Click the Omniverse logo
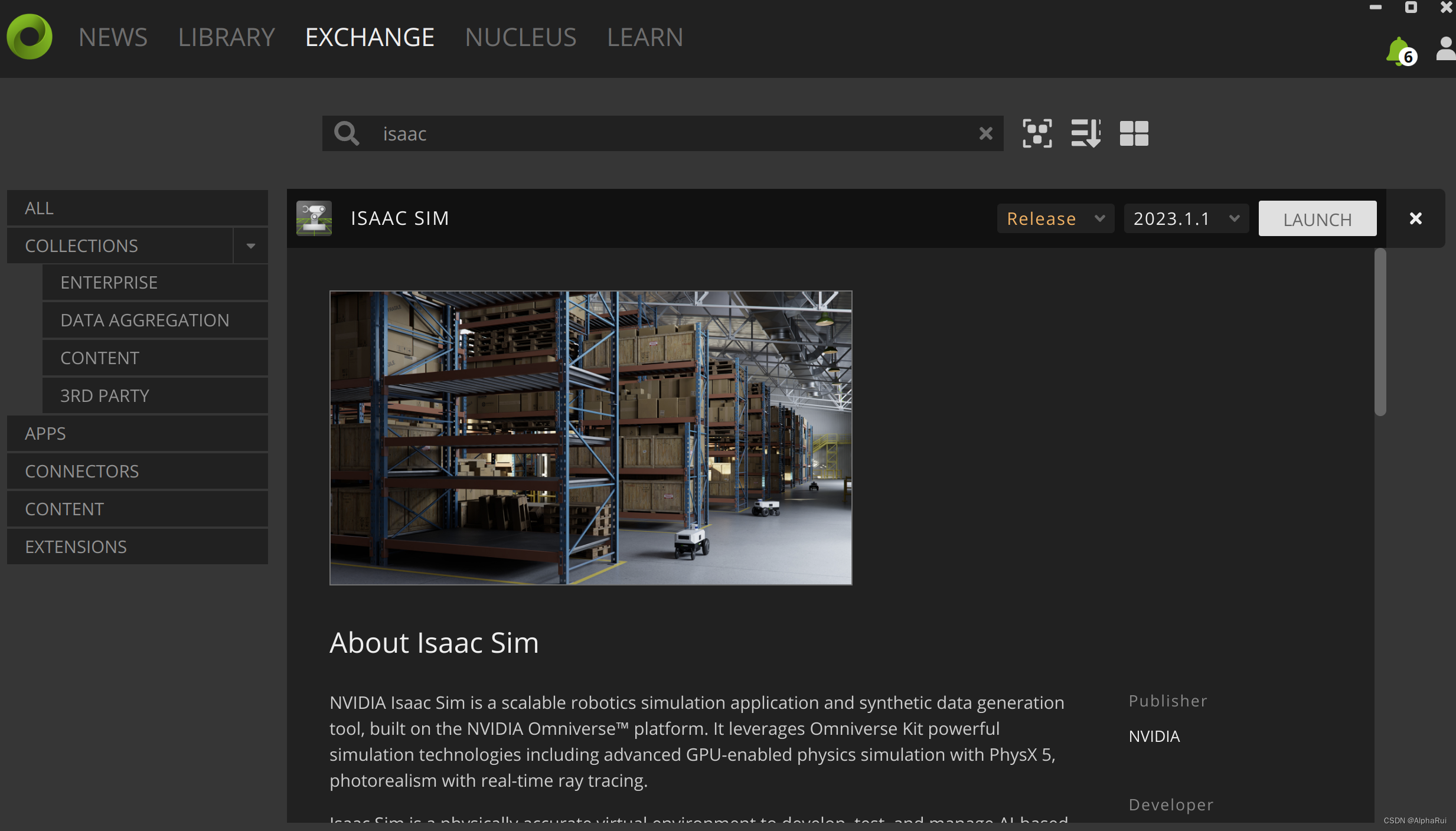Image resolution: width=1456 pixels, height=831 pixels. [x=28, y=37]
